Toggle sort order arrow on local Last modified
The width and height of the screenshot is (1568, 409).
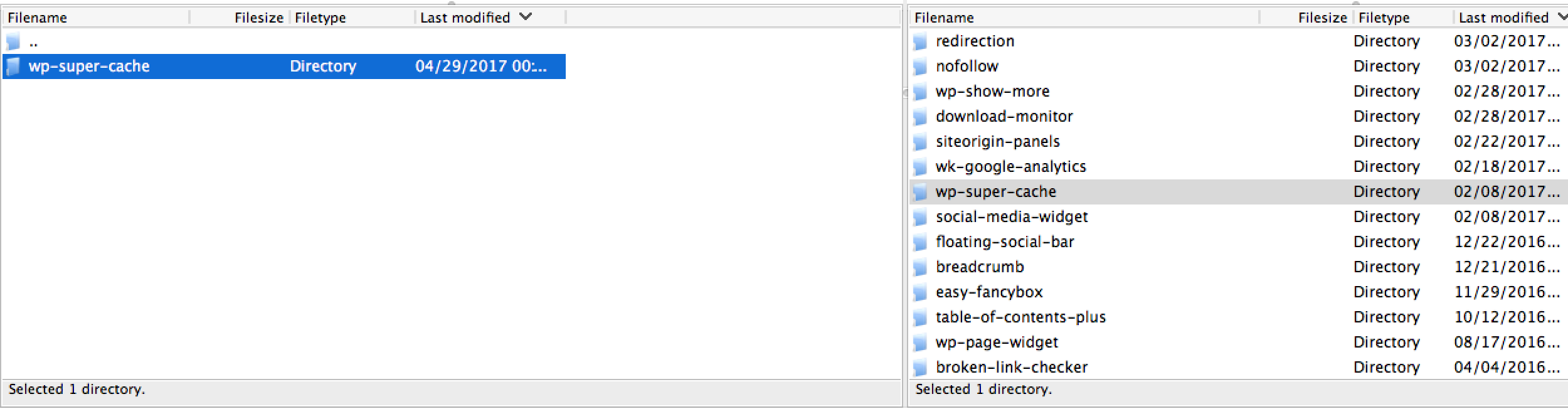(526, 17)
